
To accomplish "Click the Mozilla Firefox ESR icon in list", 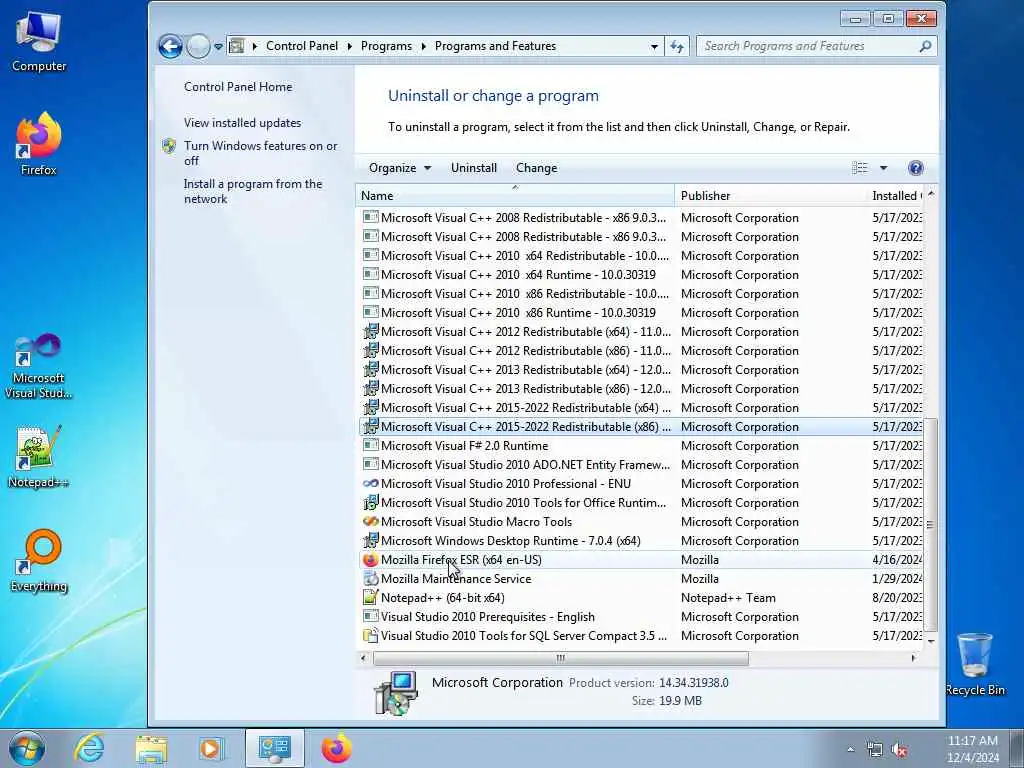I will (370, 560).
